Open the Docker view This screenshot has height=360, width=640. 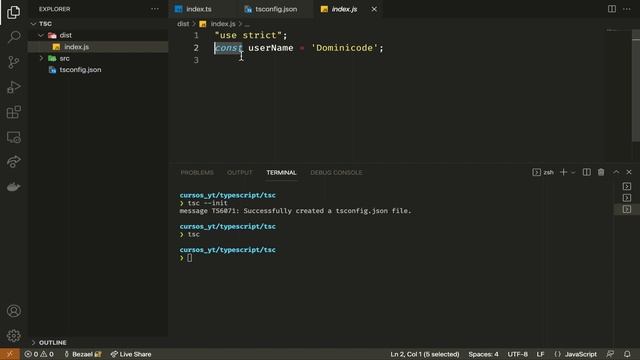[x=13, y=187]
